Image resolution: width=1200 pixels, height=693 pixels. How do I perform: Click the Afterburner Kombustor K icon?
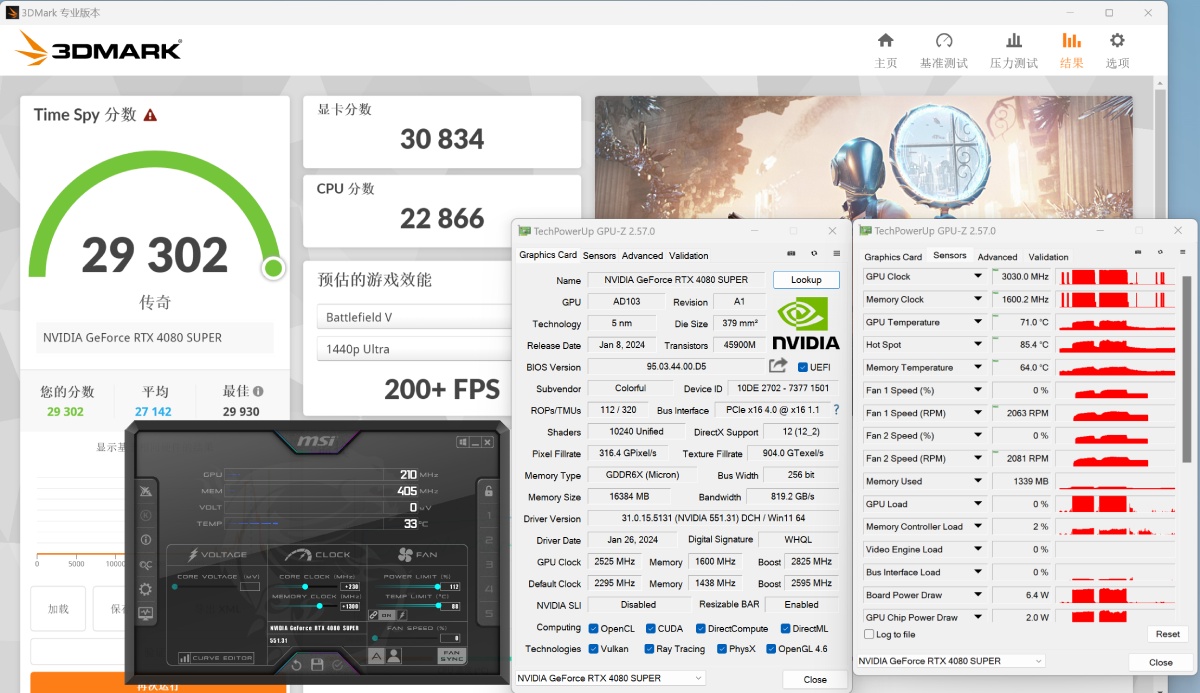[x=146, y=515]
